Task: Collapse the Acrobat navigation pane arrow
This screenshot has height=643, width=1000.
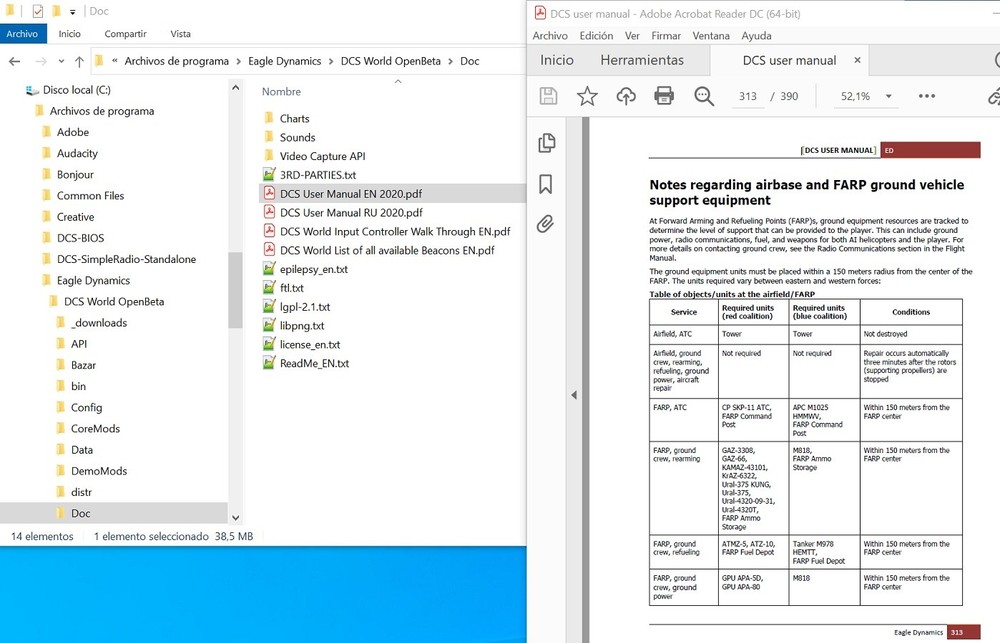Action: [574, 395]
